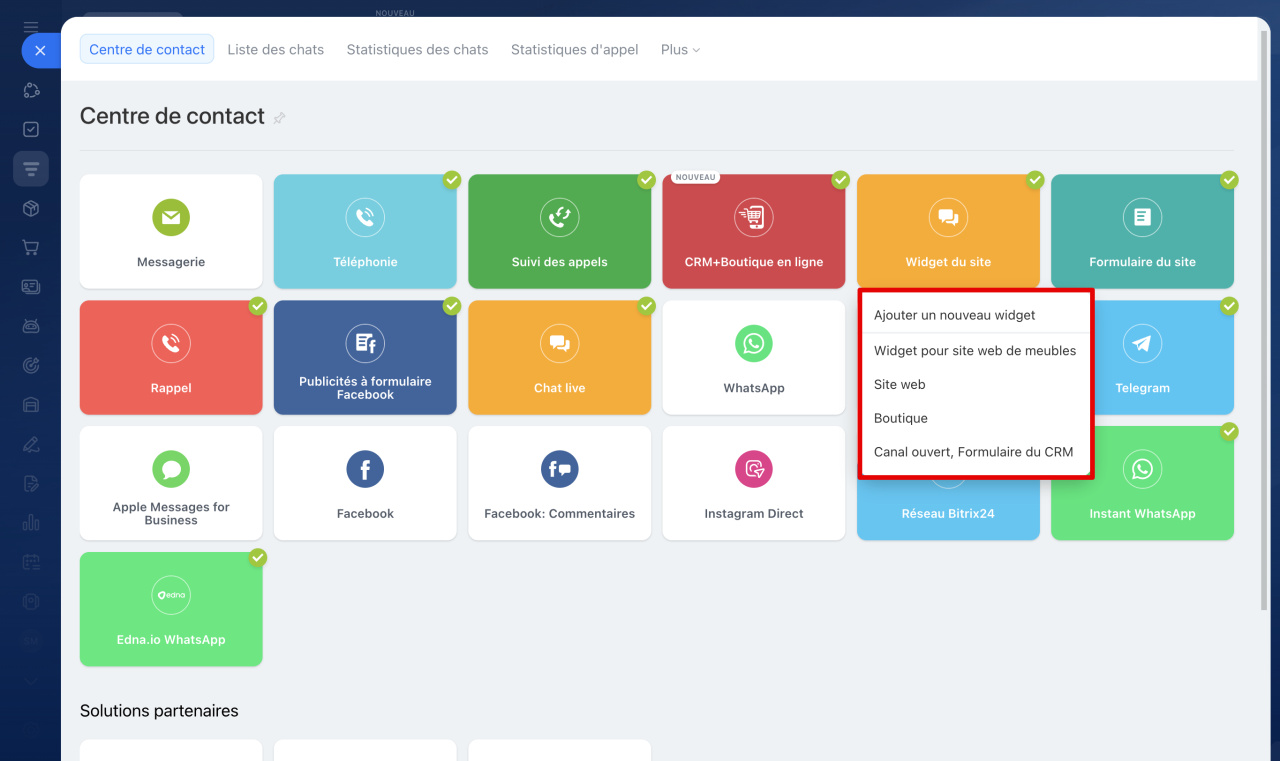Click the vertical scrollbar of the panel
Screen dimensions: 1280x761
[x=1265, y=320]
